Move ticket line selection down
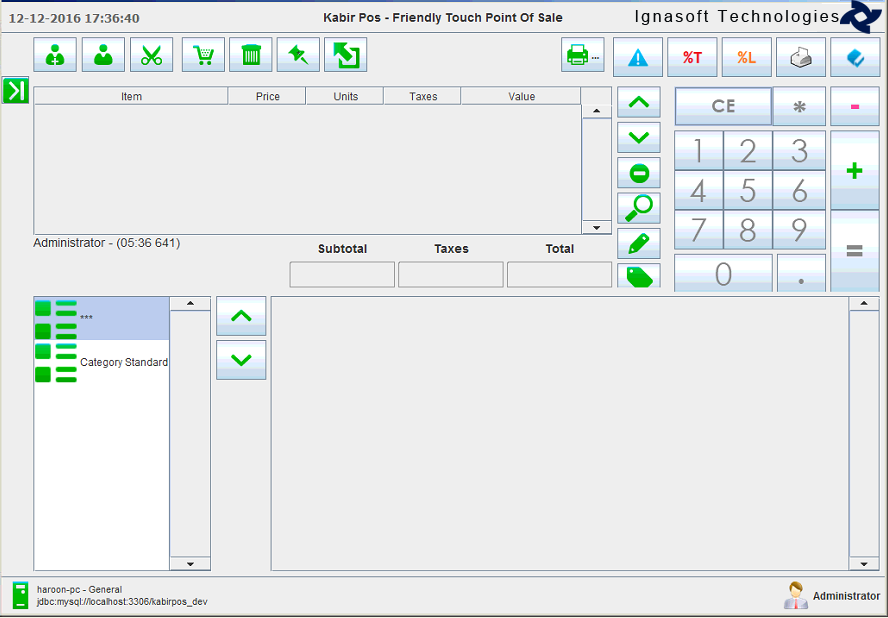Image resolution: width=888 pixels, height=618 pixels. [x=639, y=138]
